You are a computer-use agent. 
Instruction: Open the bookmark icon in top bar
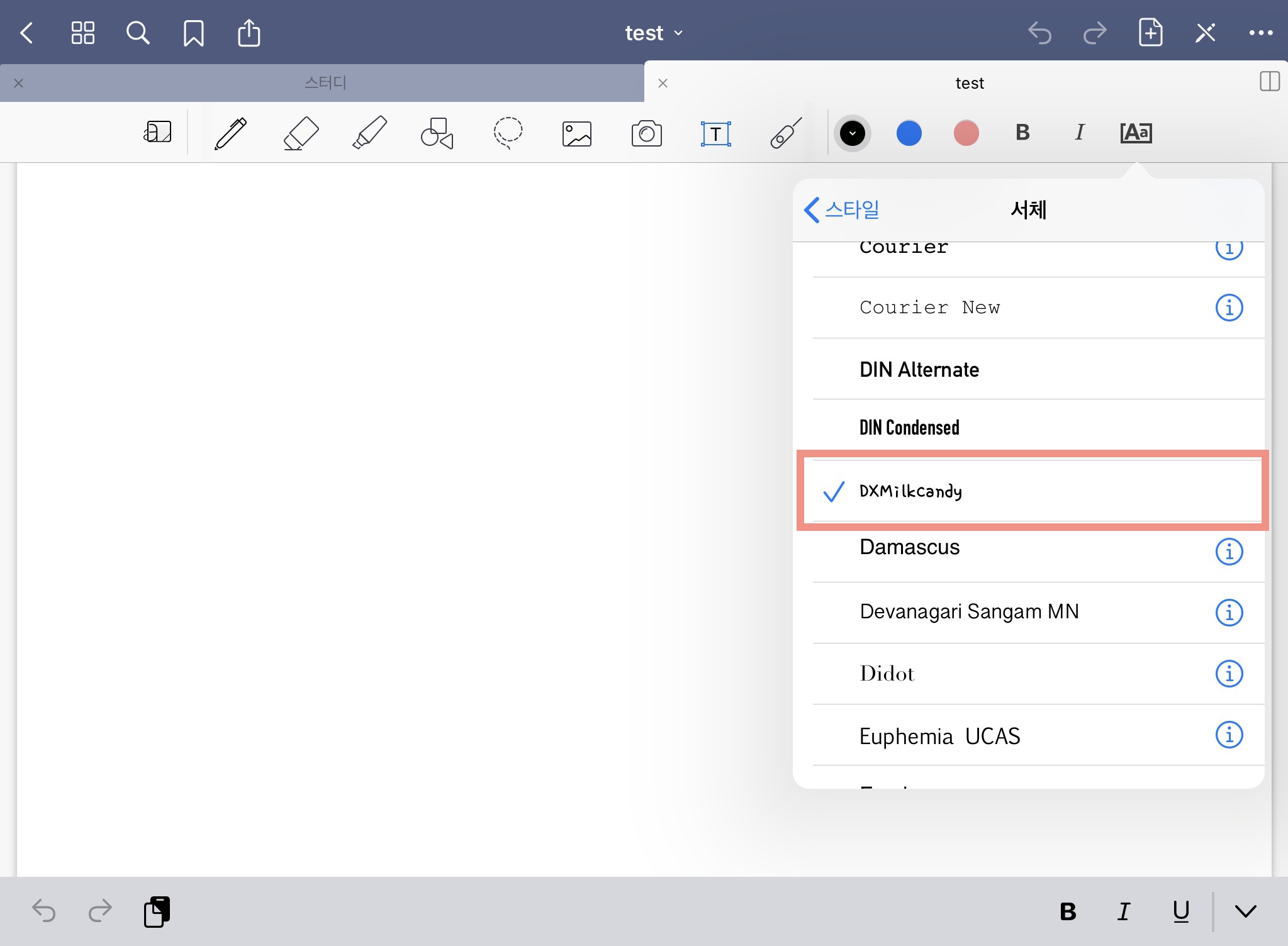193,33
